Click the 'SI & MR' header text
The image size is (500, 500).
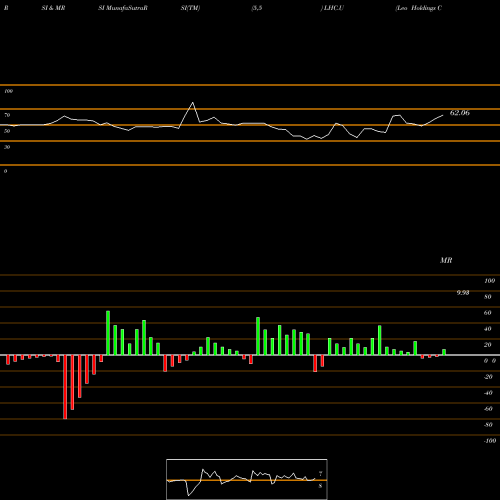coord(53,8)
